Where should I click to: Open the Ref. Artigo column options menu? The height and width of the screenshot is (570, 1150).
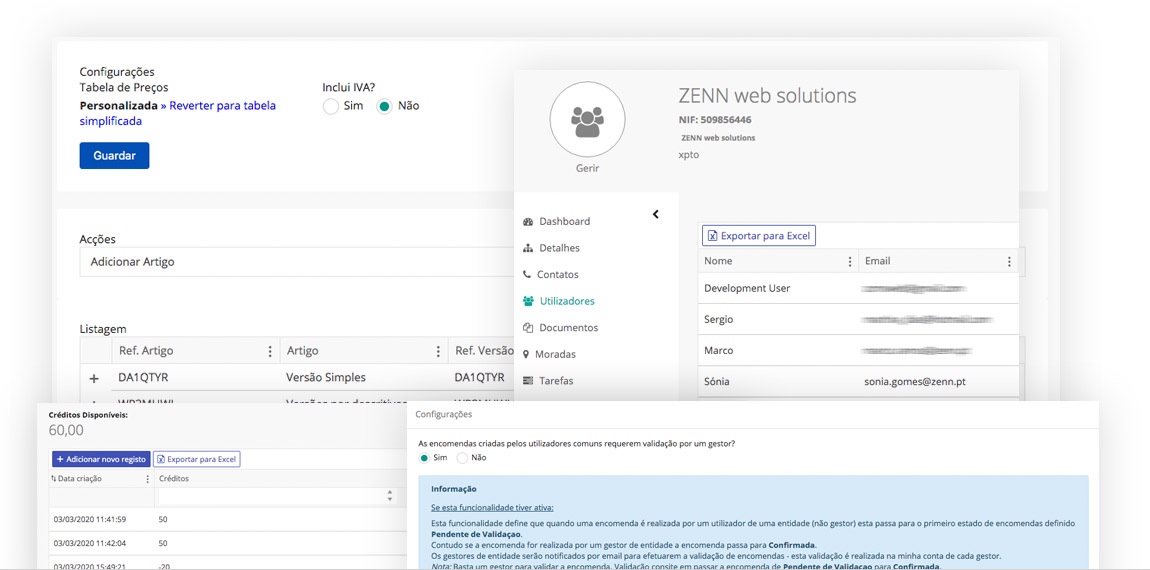pyautogui.click(x=270, y=351)
